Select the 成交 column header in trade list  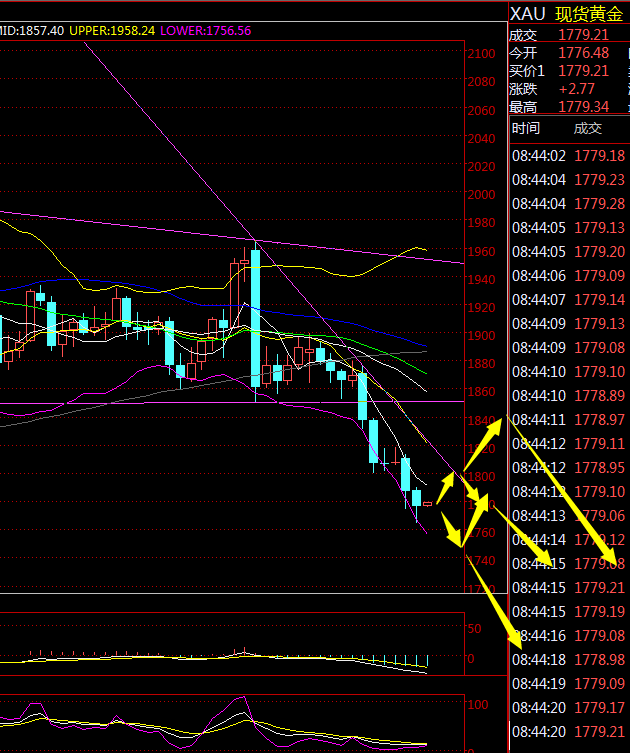point(588,128)
